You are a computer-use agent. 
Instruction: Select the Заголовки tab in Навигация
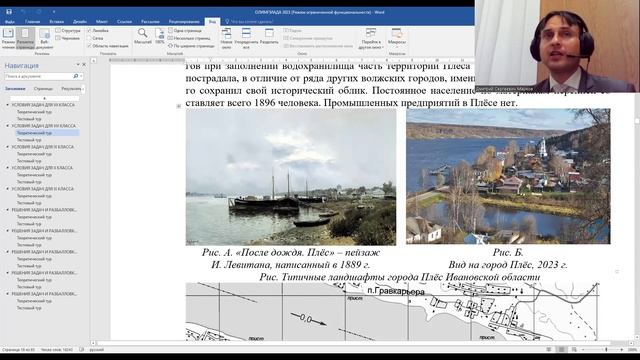(x=15, y=89)
